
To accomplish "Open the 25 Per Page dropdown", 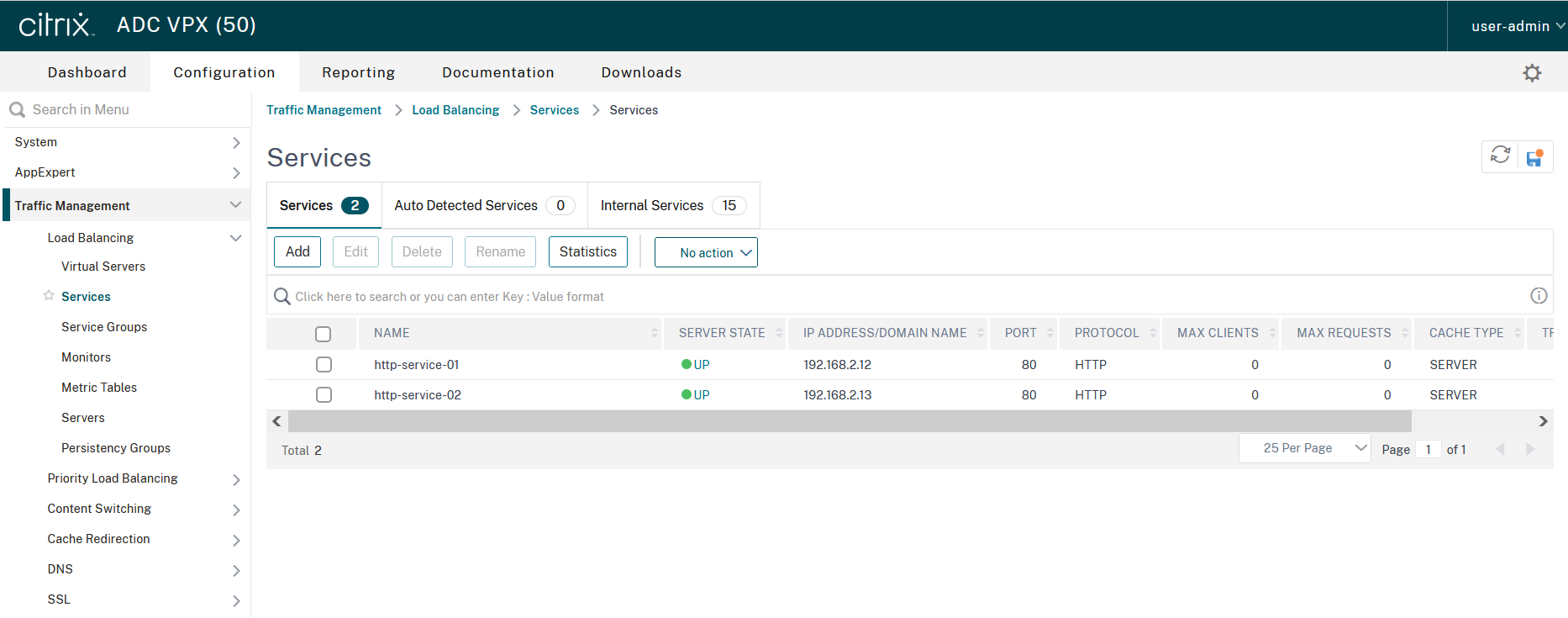I will 1304,448.
